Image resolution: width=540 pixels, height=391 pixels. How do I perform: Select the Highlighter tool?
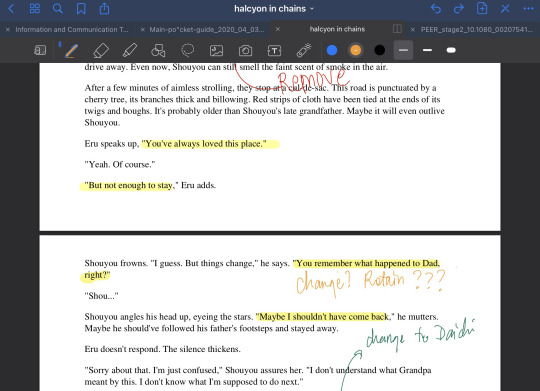click(130, 51)
